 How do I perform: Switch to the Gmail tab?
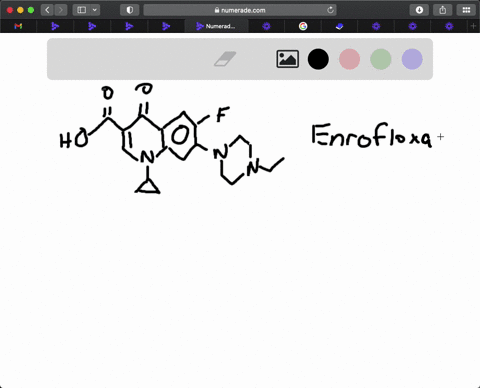click(18, 26)
